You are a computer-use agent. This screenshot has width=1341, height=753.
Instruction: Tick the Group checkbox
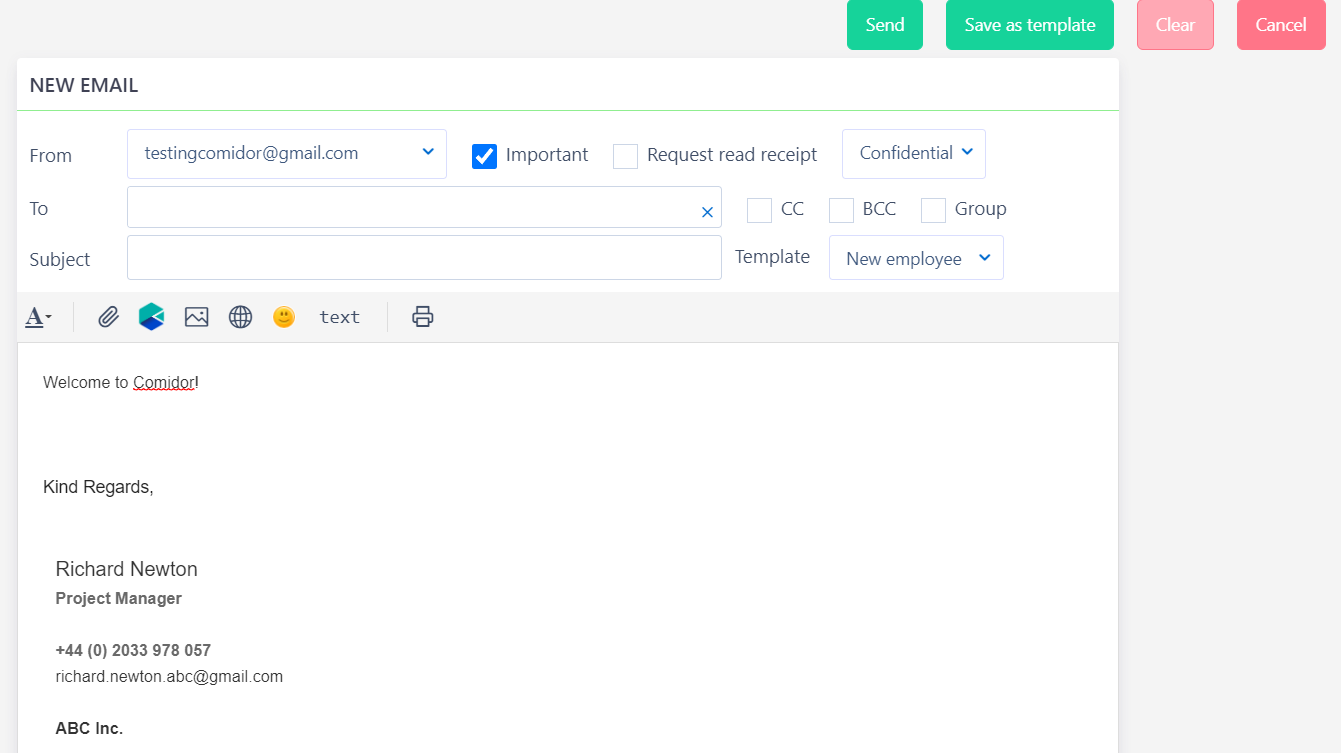(x=933, y=210)
